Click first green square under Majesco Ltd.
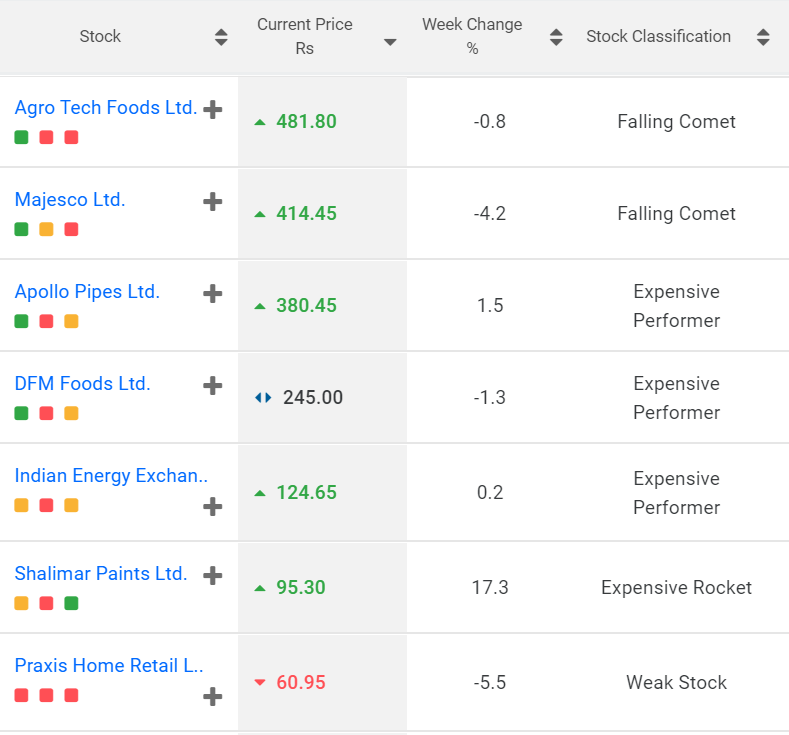Screen dimensions: 789x735 coord(21,230)
